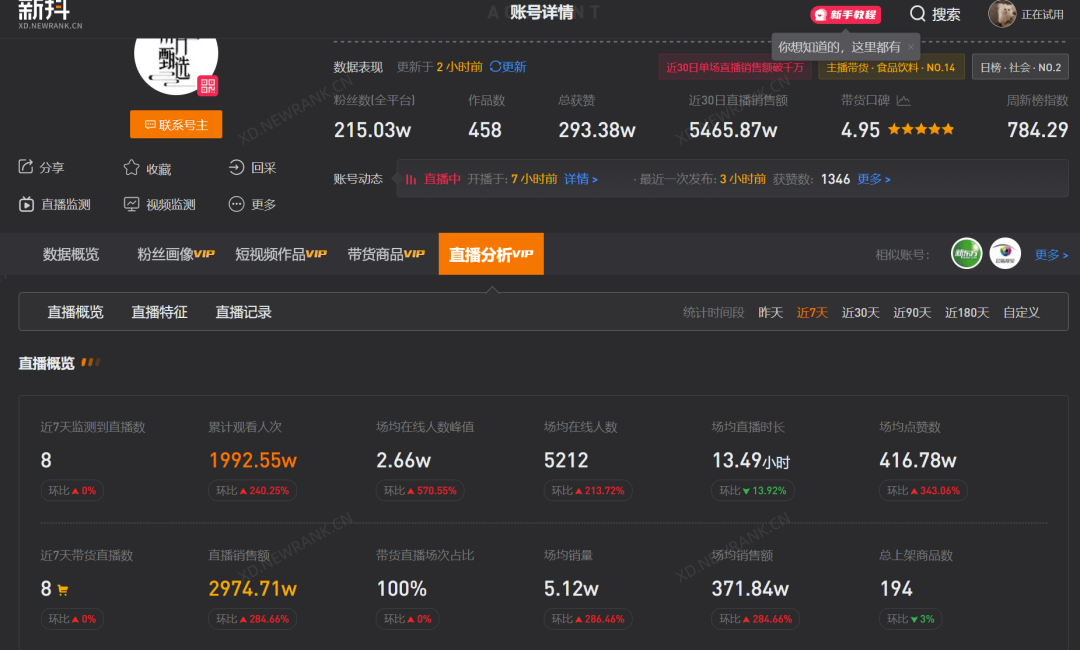Click the orange 联系号主 button
The image size is (1080, 650).
pos(176,125)
